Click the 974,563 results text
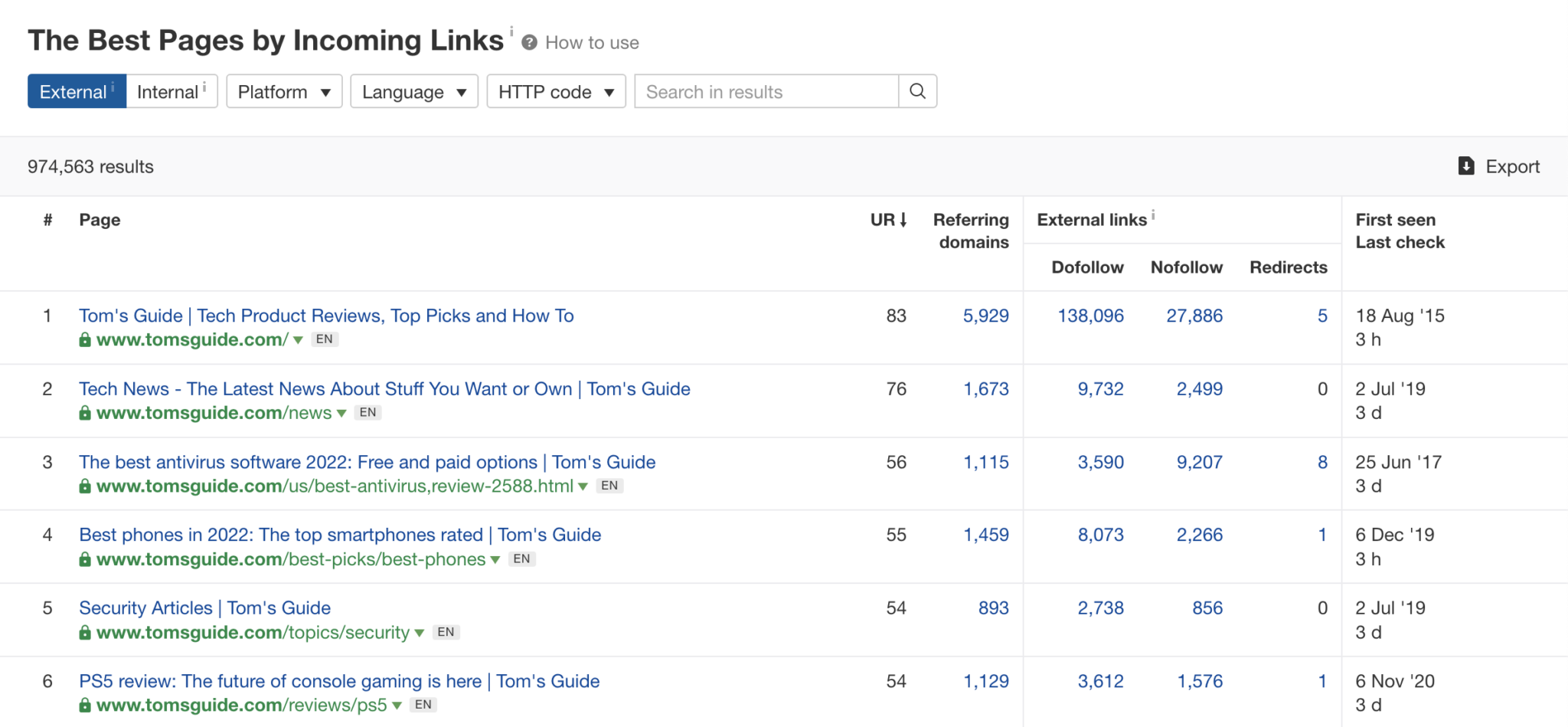1568x727 pixels. (x=90, y=166)
